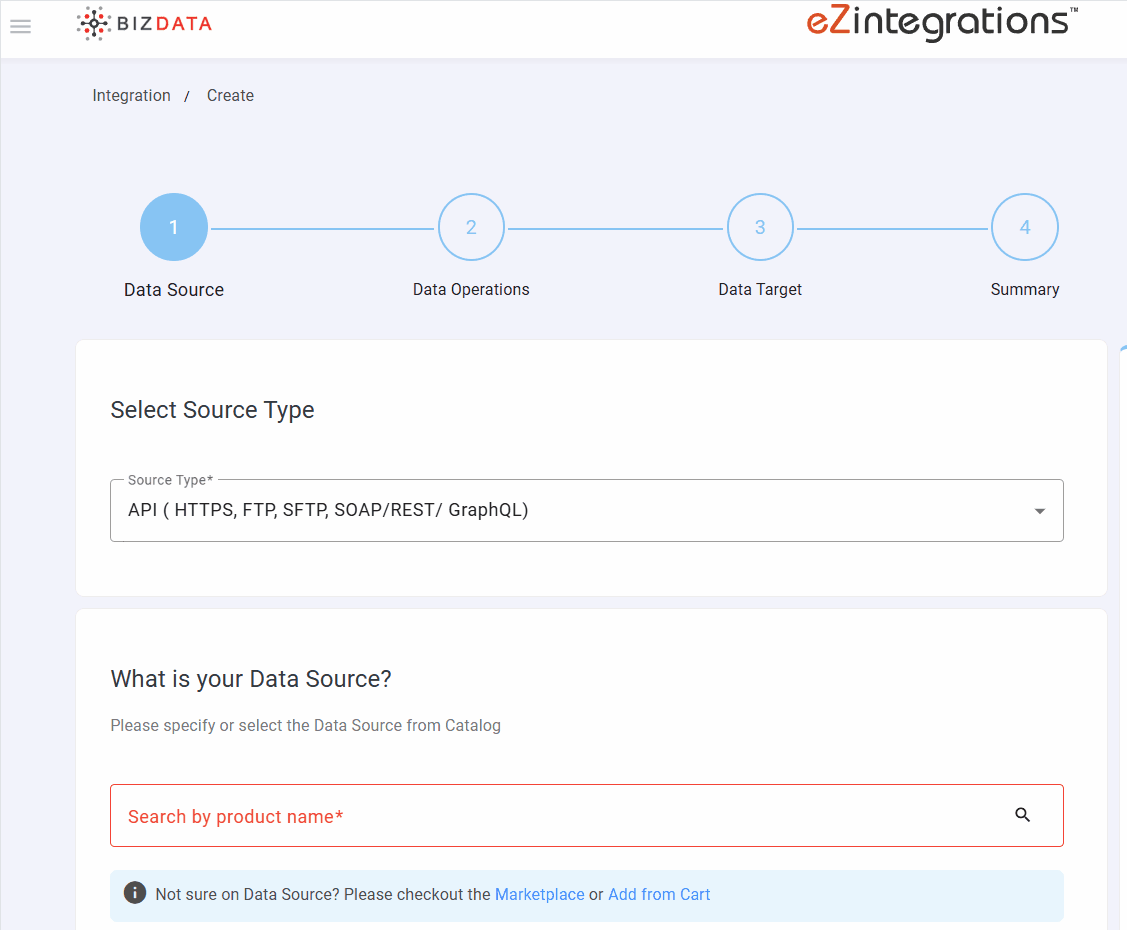Click the eZintegrations brand logo
The height and width of the screenshot is (930, 1127).
point(942,23)
